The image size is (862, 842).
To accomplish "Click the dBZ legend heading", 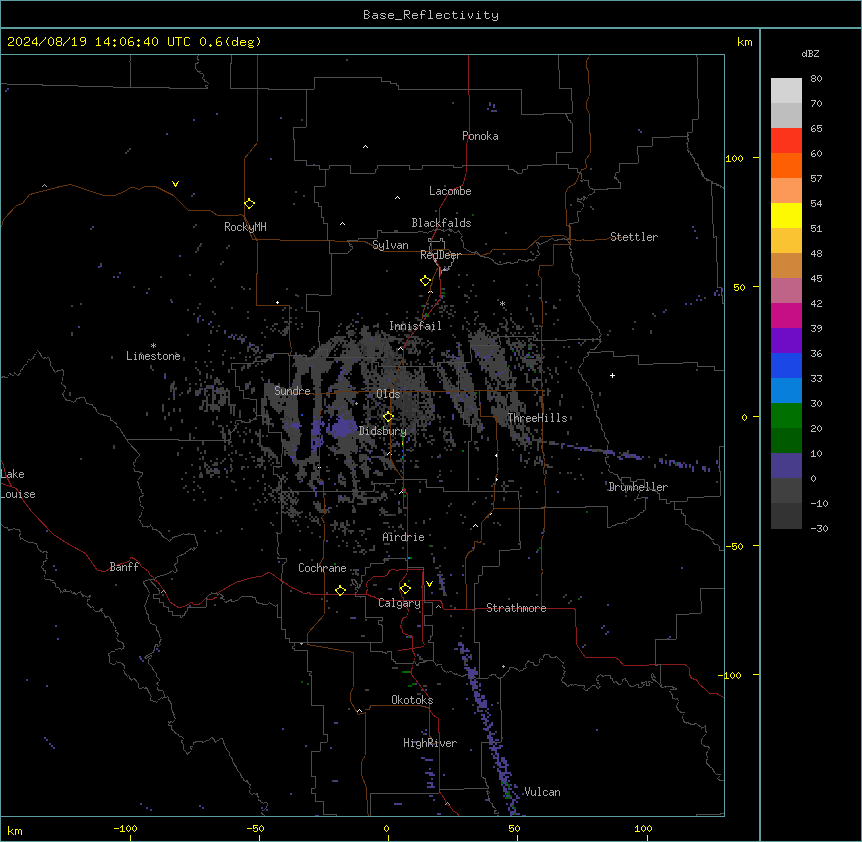I will pos(810,53).
